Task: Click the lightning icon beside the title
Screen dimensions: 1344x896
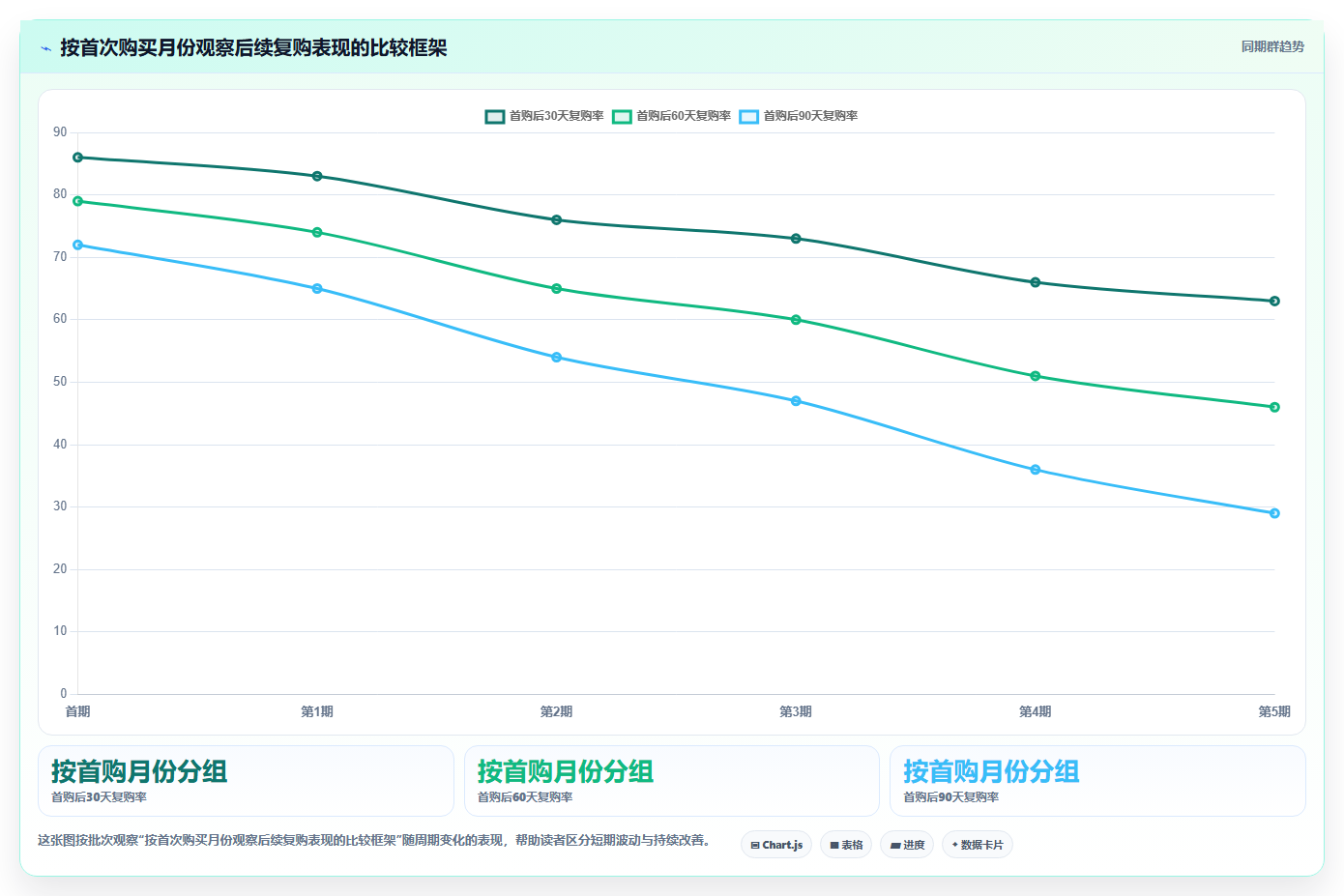Action: click(45, 48)
